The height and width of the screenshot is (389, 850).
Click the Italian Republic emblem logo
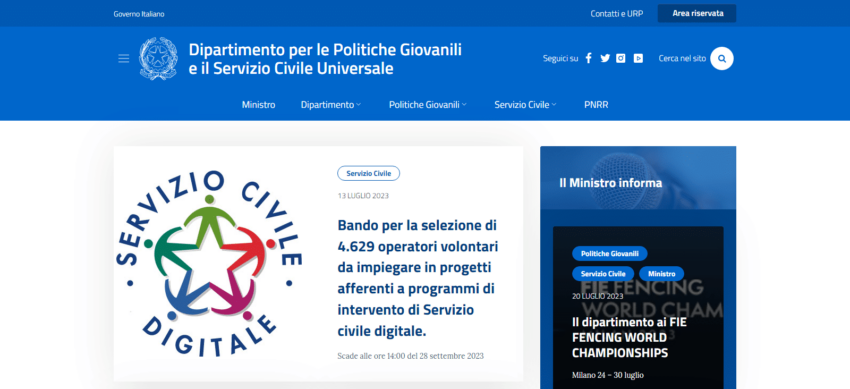[158, 59]
